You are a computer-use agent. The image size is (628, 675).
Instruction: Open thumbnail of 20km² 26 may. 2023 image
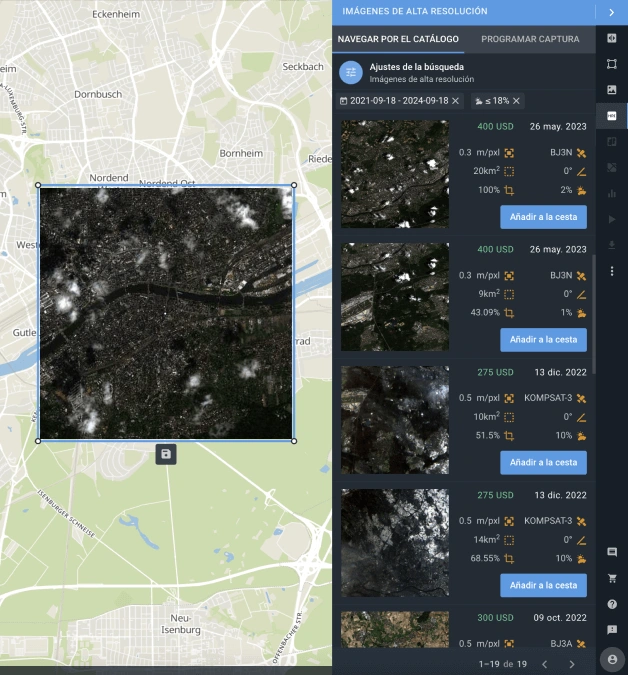coord(395,174)
